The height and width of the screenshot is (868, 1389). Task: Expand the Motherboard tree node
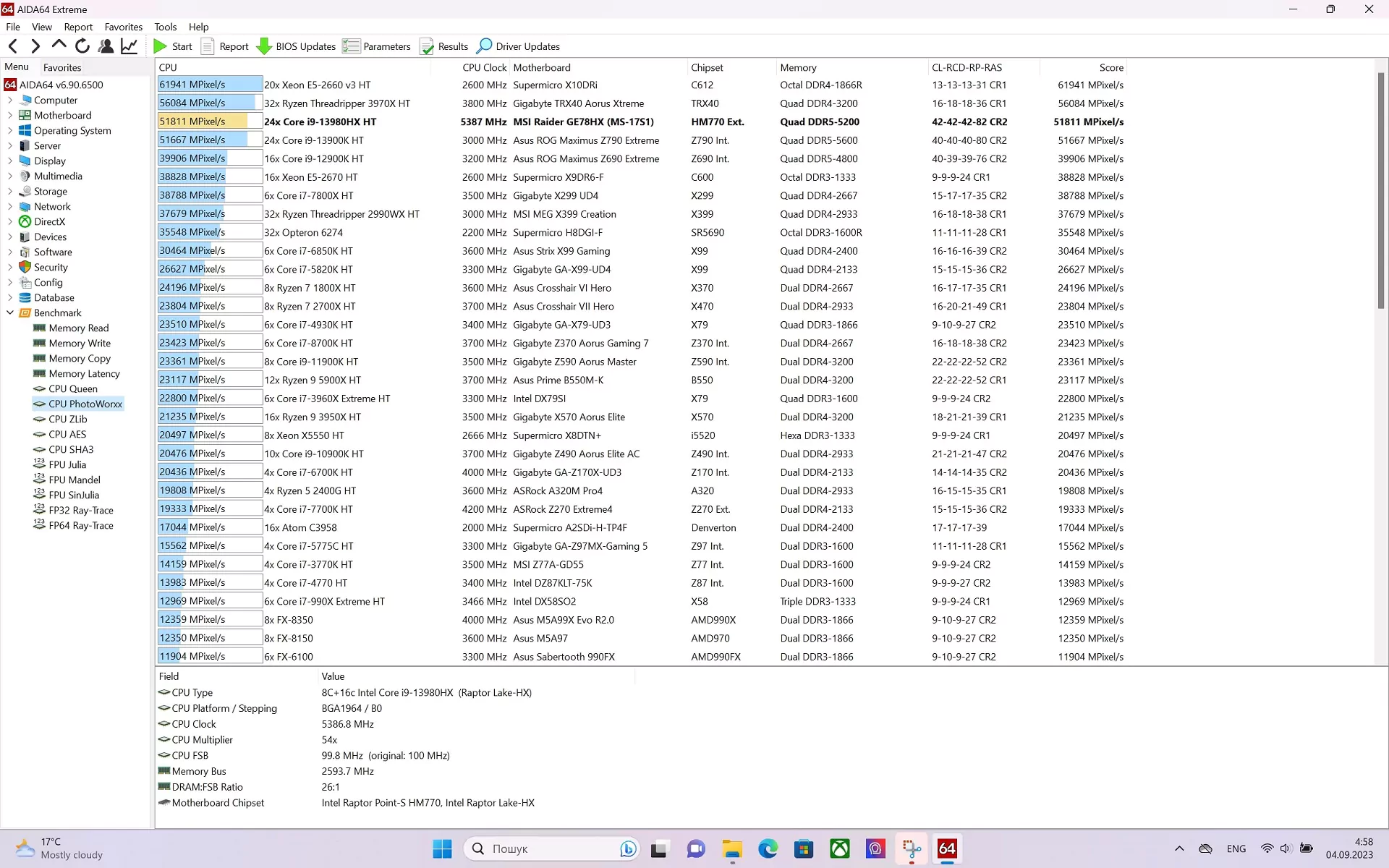(10, 115)
